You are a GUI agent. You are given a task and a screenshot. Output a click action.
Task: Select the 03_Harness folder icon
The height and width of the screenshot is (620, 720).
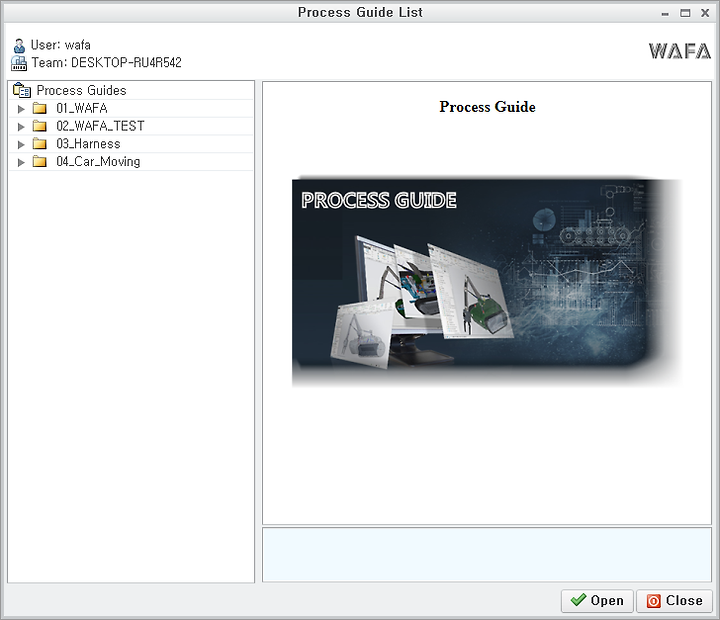(40, 144)
